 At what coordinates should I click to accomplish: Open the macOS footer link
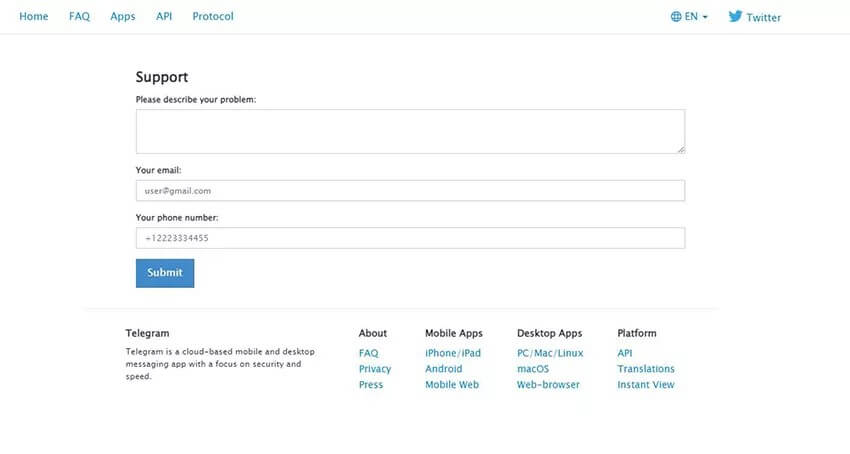[x=533, y=369]
